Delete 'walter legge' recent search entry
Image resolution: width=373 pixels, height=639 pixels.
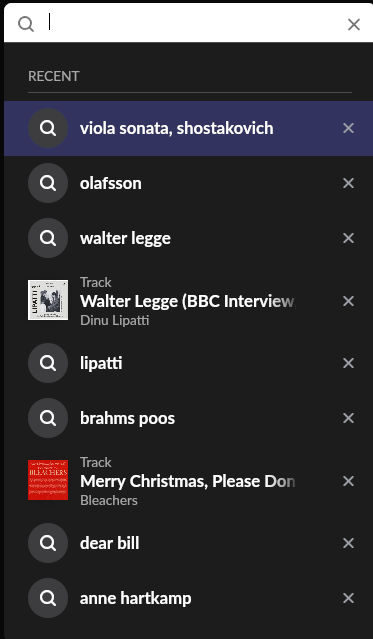point(348,238)
